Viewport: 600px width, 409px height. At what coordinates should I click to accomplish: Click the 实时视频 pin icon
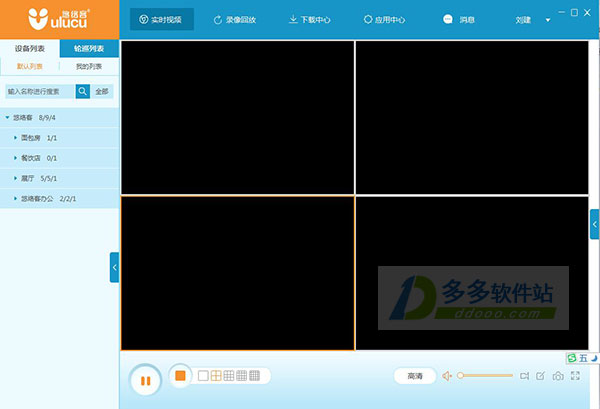click(x=143, y=20)
